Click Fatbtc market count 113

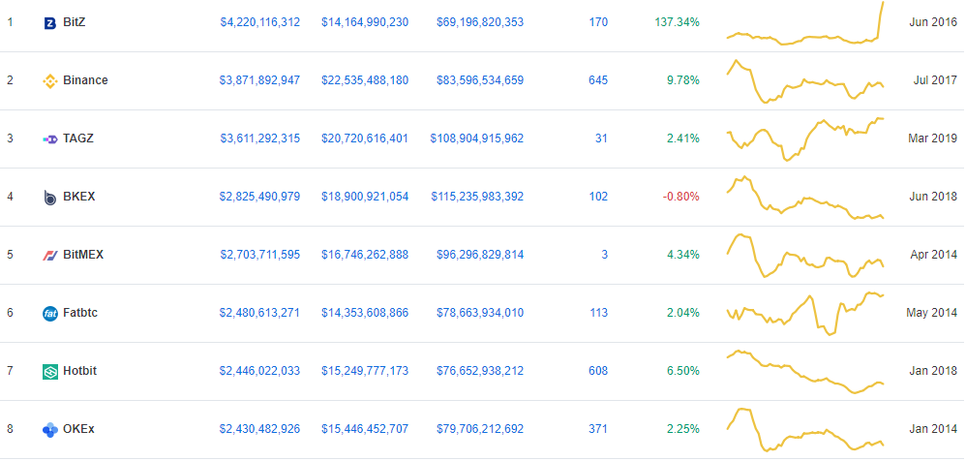(598, 312)
